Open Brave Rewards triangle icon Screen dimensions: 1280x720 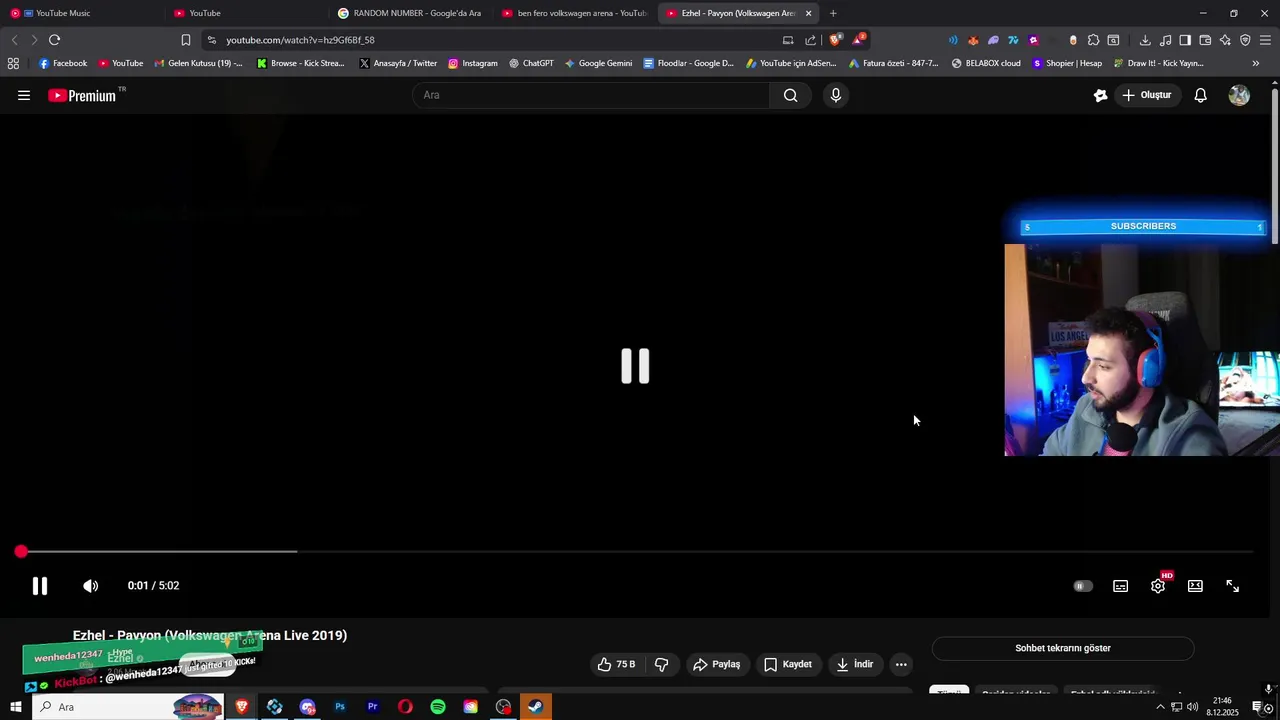pyautogui.click(x=858, y=40)
